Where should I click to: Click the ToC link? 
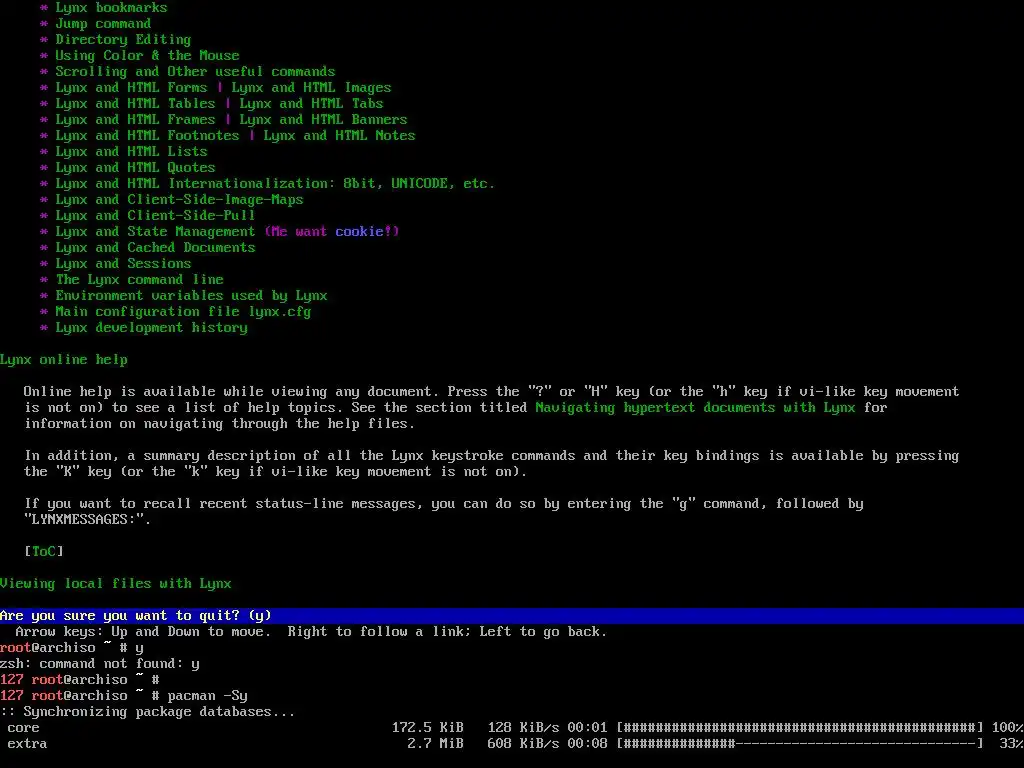[44, 552]
